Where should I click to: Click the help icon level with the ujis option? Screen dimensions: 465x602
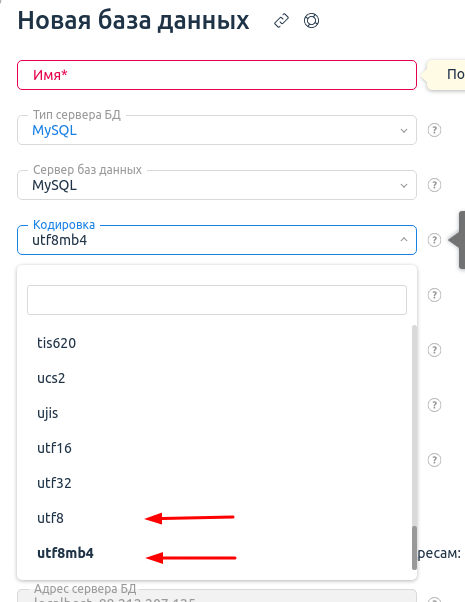coord(434,405)
